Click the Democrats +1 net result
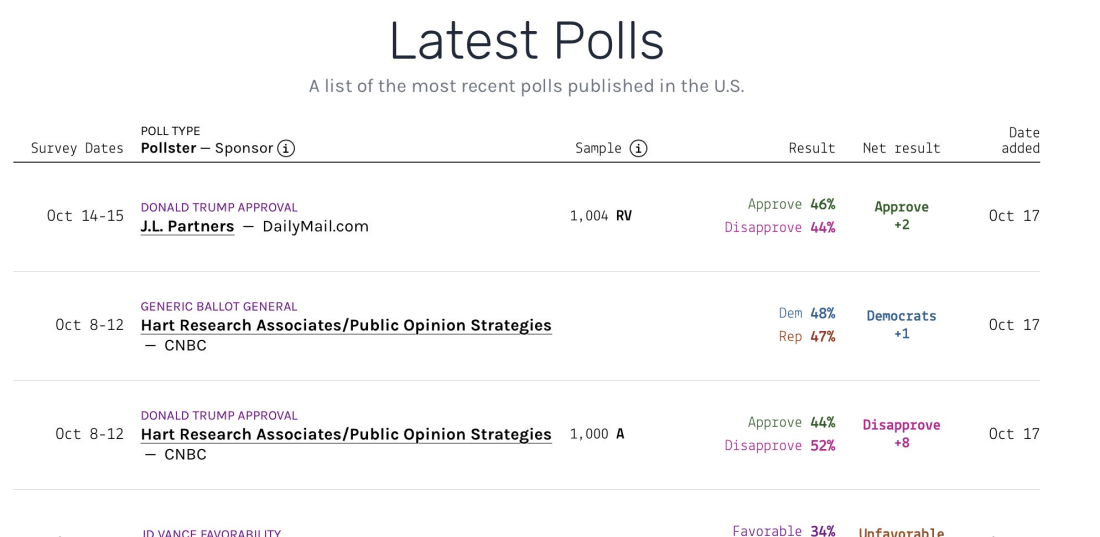Image resolution: width=1100 pixels, height=537 pixels. (x=901, y=324)
